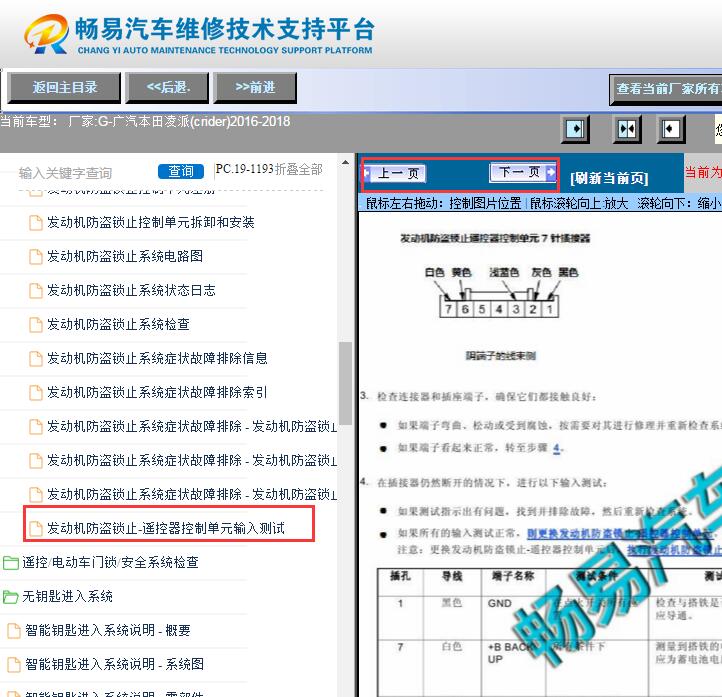Click the sidebar scroll-up arrow

(345, 163)
